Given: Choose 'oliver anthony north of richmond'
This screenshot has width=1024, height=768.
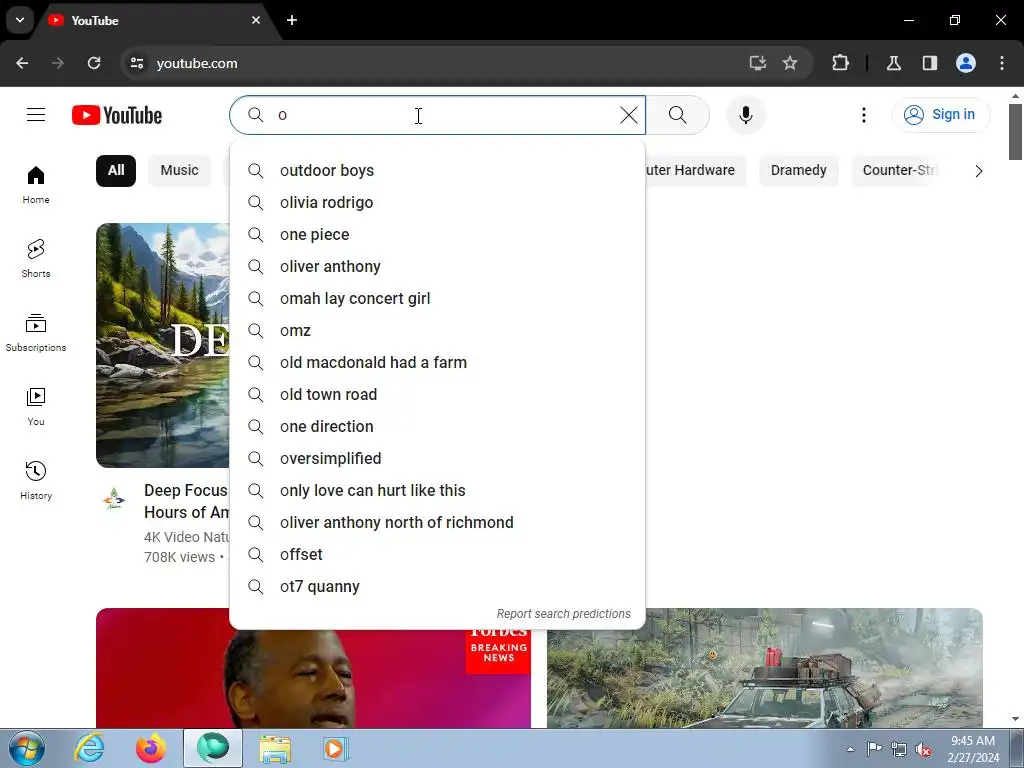Looking at the screenshot, I should [x=438, y=522].
